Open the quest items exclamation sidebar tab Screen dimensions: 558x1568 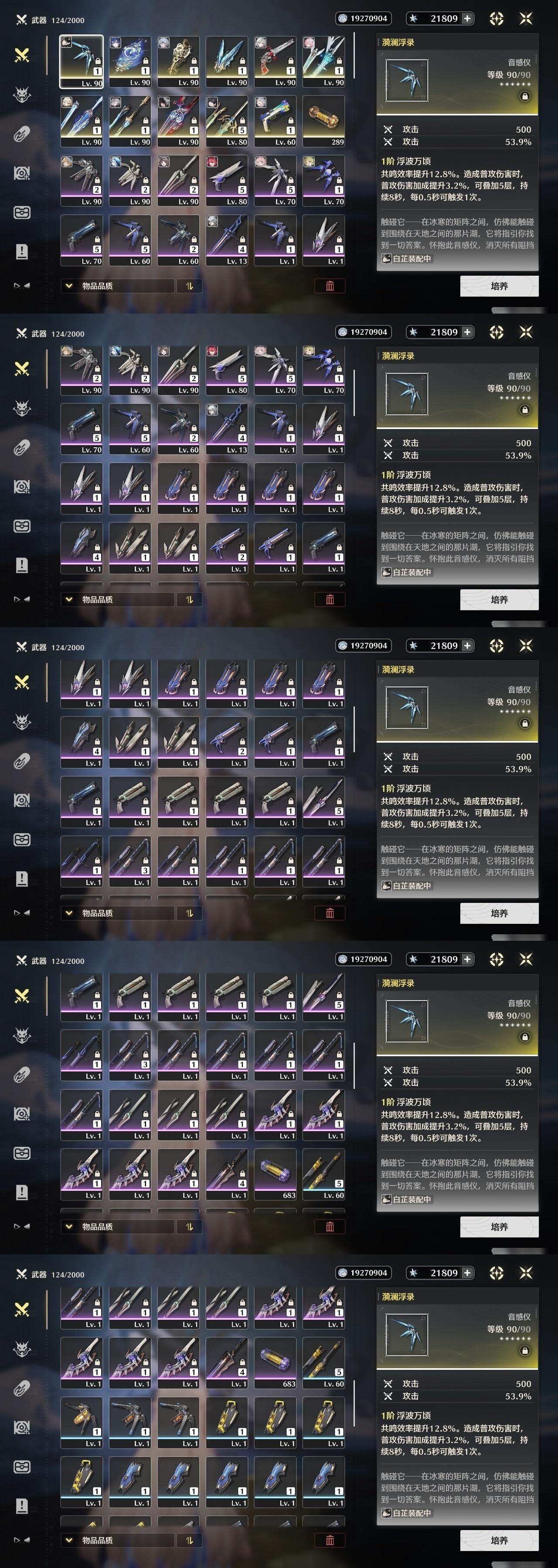pos(22,251)
